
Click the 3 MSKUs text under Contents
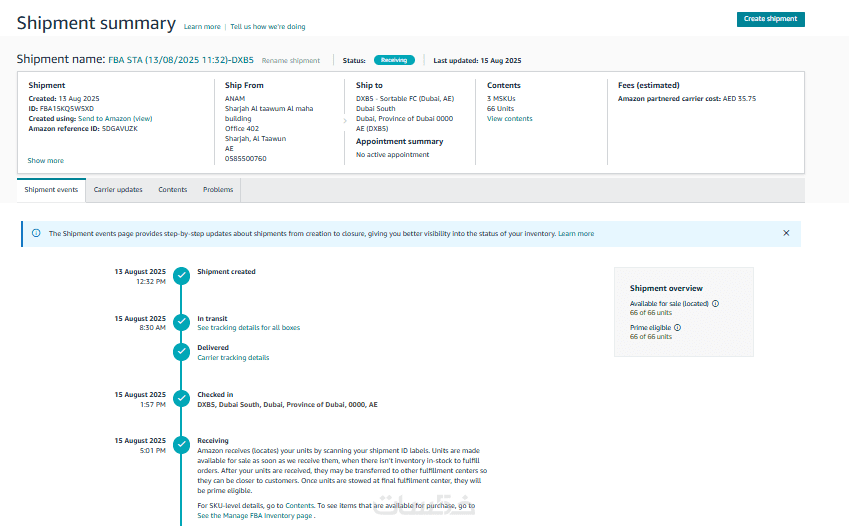(x=501, y=99)
